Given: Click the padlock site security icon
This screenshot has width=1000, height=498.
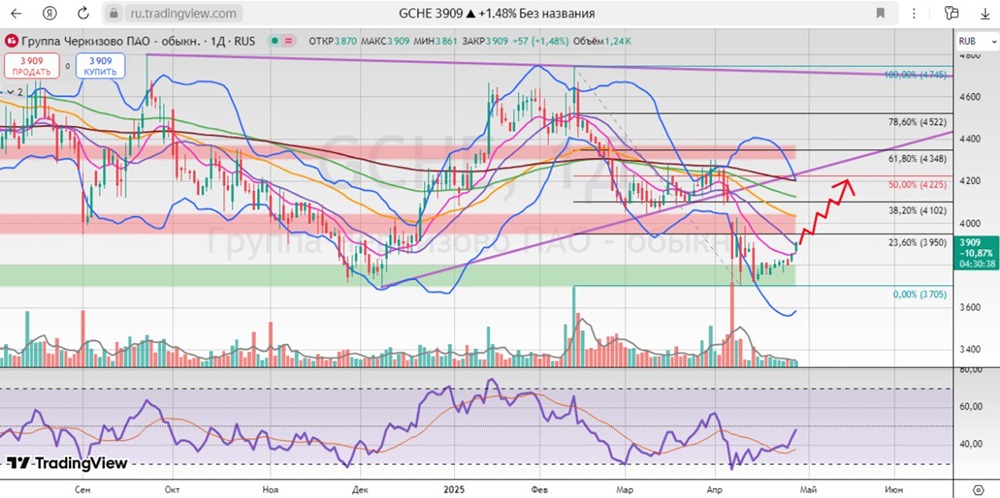Looking at the screenshot, I should (114, 13).
